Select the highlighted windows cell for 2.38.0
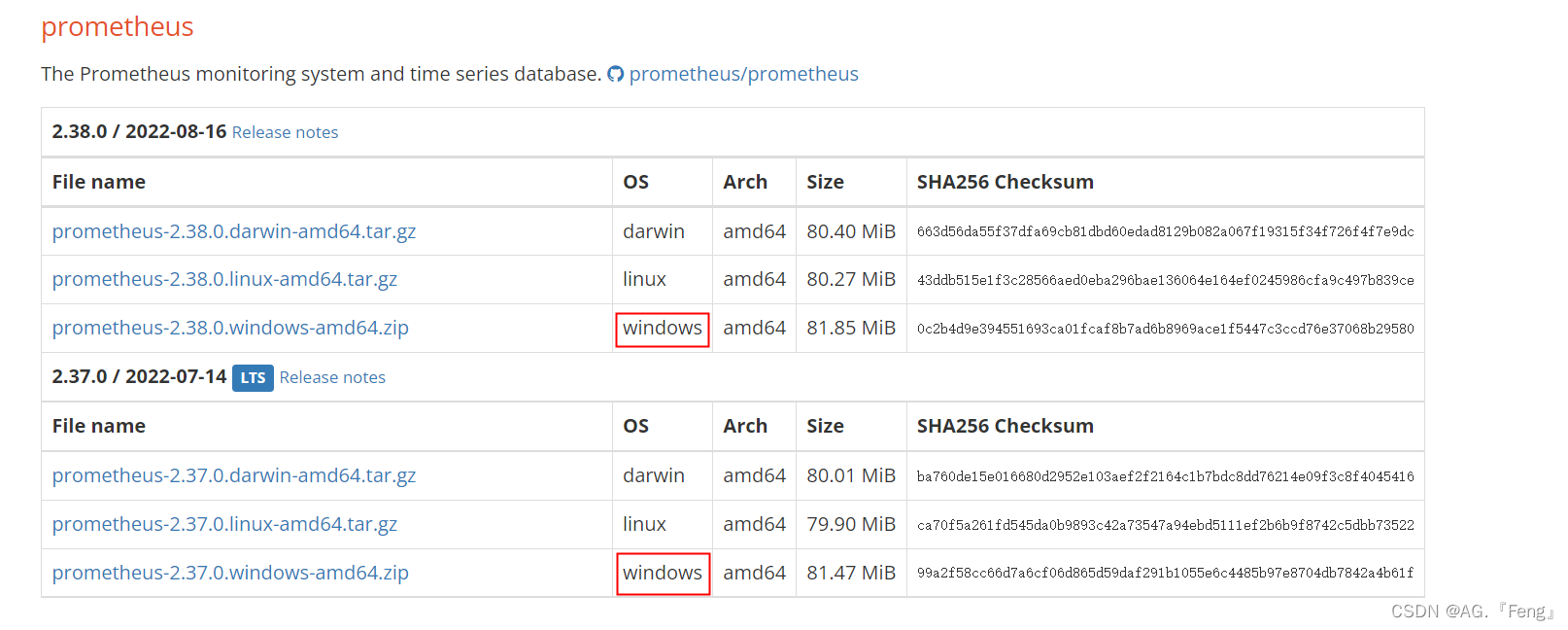 coord(662,329)
